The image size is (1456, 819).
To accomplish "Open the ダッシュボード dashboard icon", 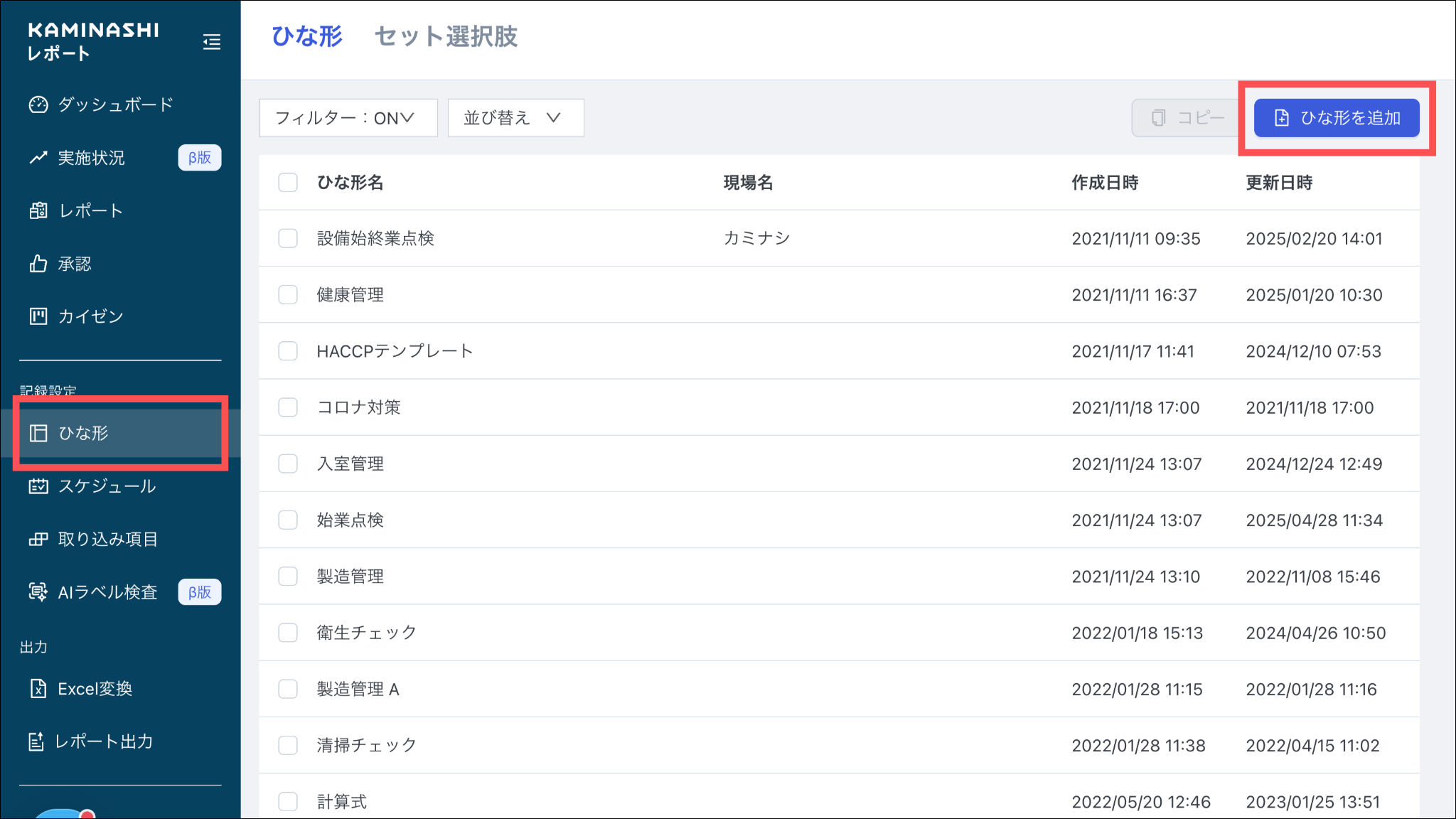I will tap(38, 105).
